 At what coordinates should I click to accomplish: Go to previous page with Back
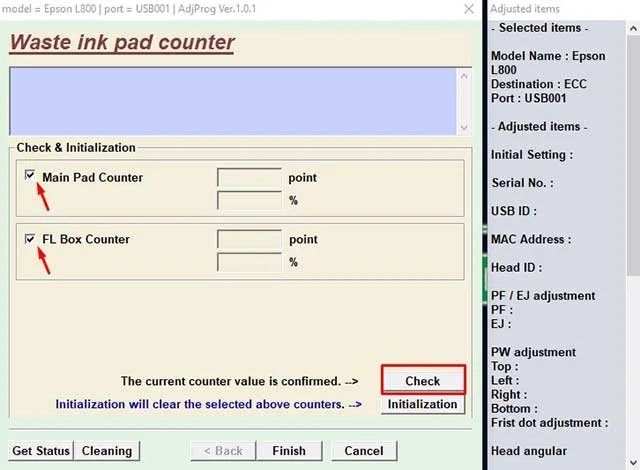coord(222,451)
